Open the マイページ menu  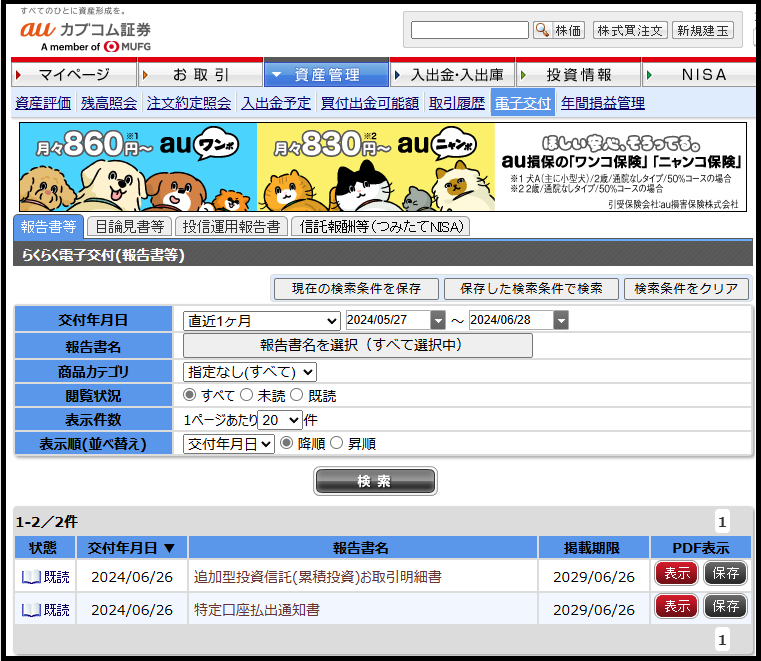pyautogui.click(x=74, y=74)
